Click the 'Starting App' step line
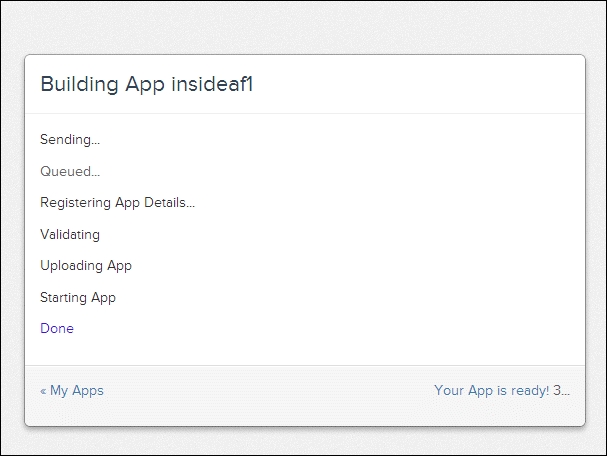Screen dimensions: 607x456 tap(78, 298)
